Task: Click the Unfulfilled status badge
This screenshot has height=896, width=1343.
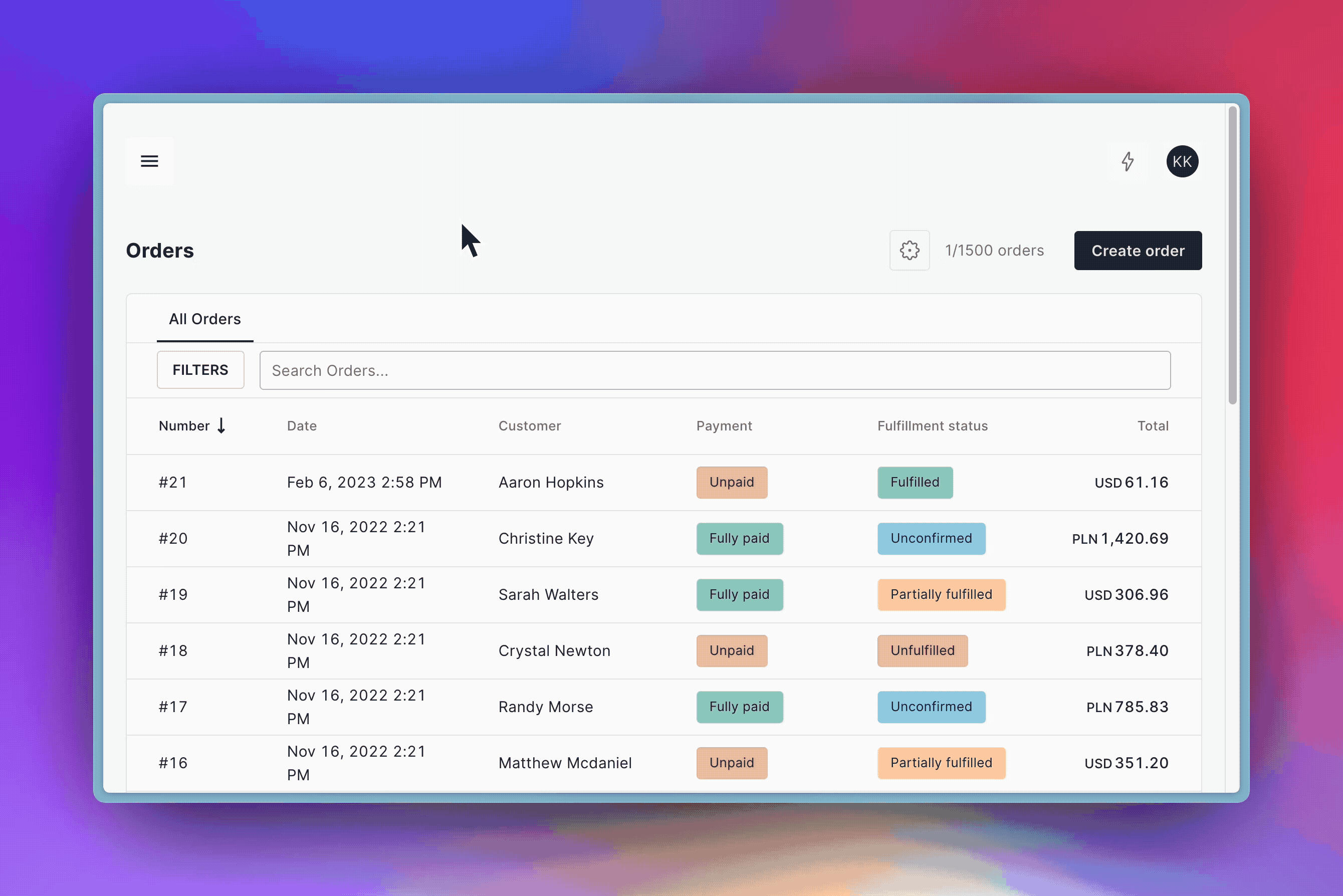Action: (x=922, y=650)
